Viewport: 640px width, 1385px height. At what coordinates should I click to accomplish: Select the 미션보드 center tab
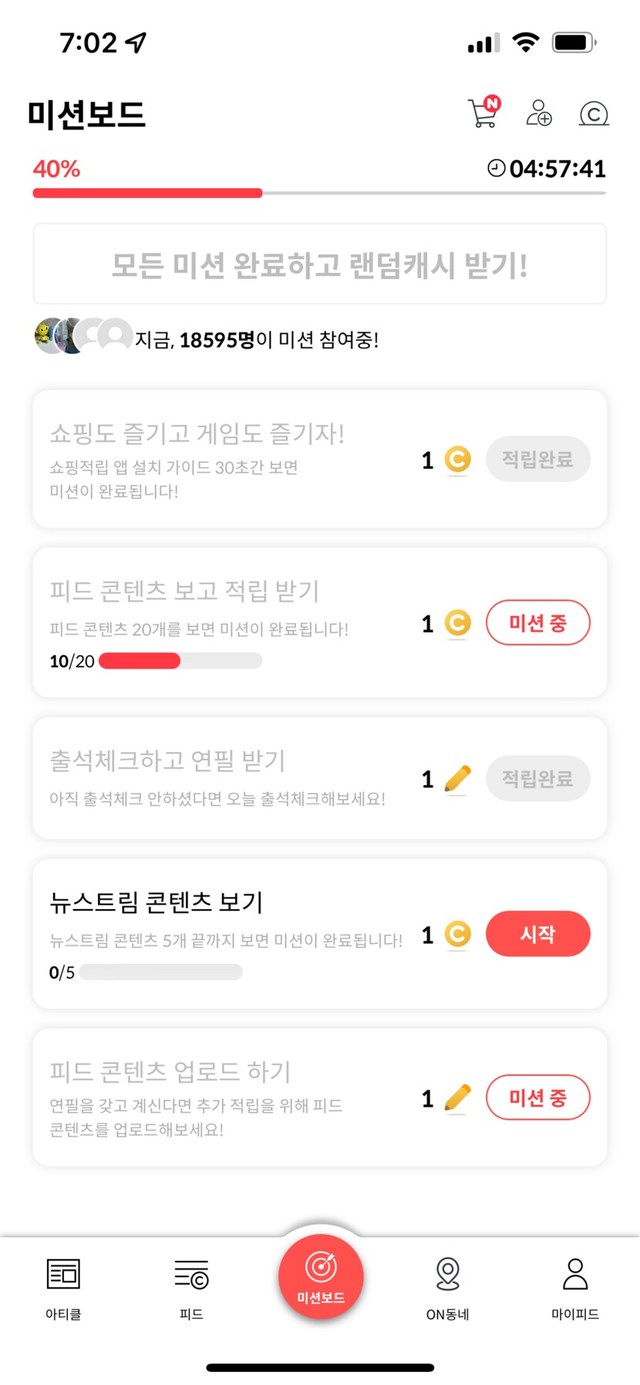pos(320,1276)
